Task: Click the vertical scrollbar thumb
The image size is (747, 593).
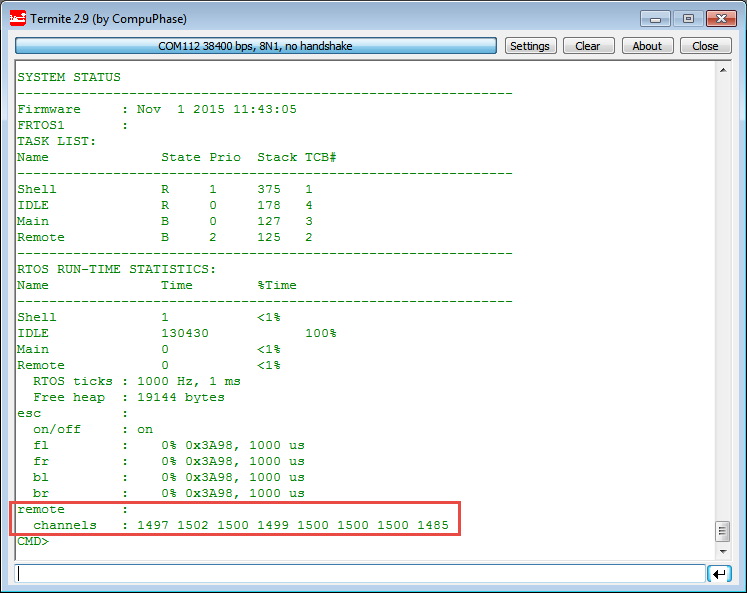Action: pos(723,531)
